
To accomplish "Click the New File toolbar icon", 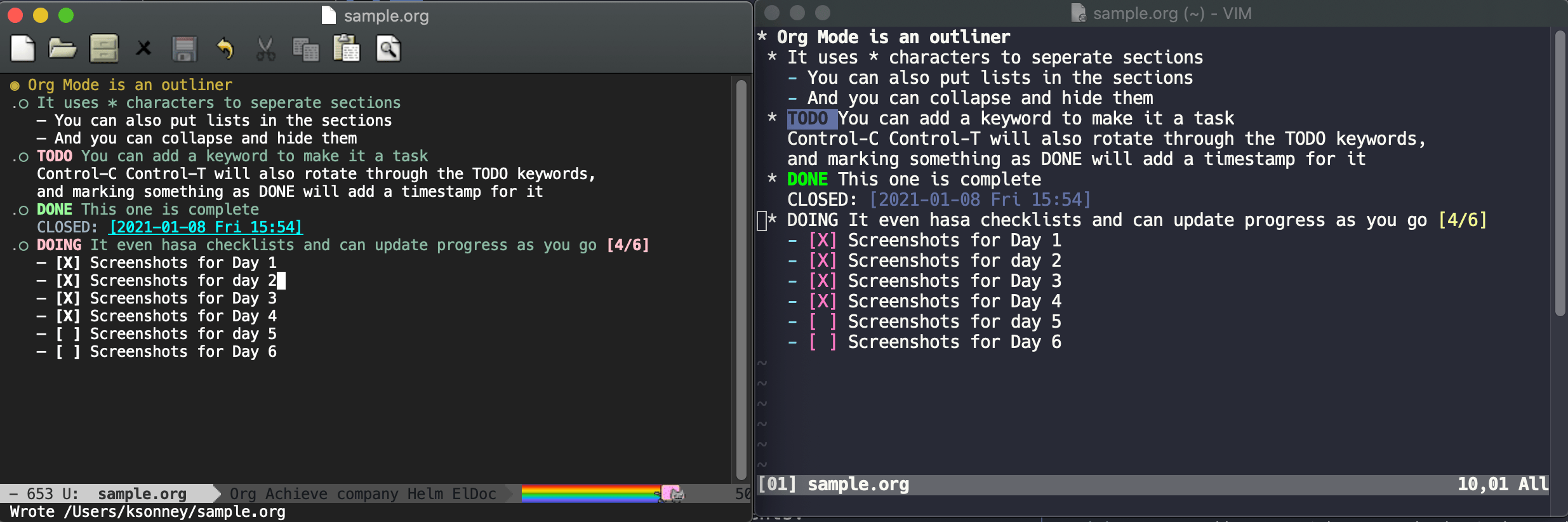I will [23, 49].
